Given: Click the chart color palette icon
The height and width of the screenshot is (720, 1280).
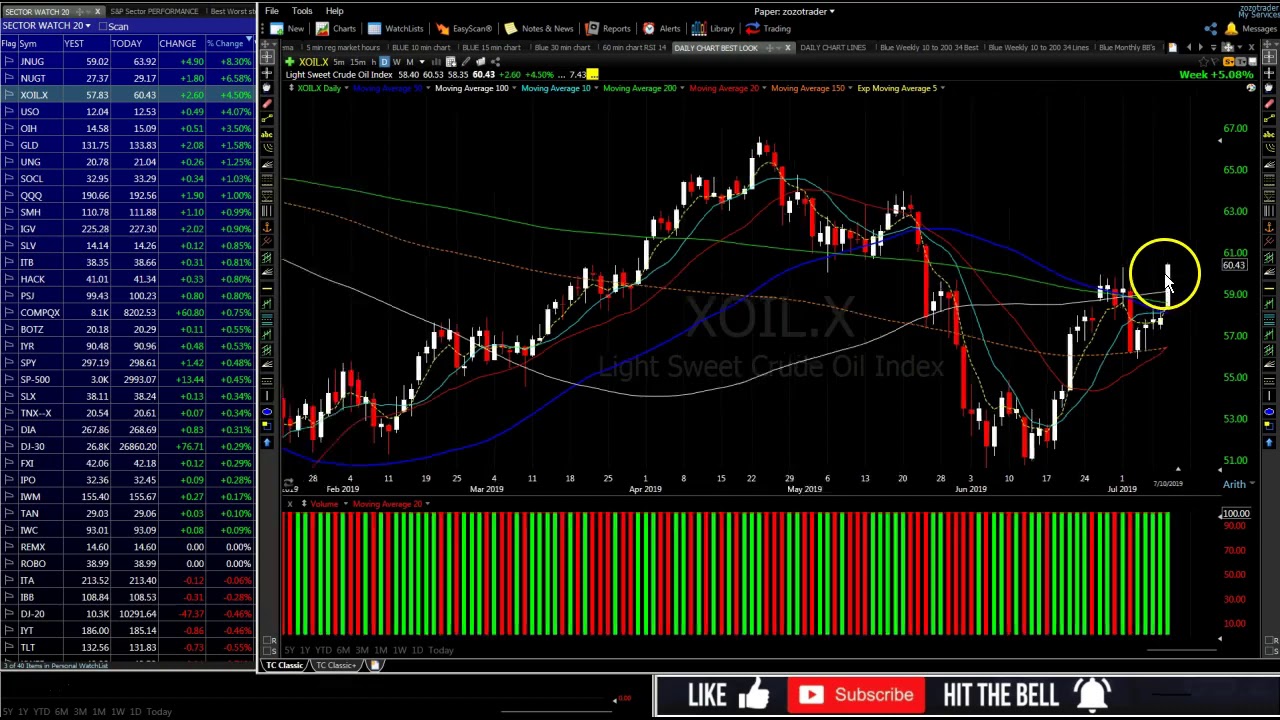Looking at the screenshot, I should click(x=1251, y=88).
